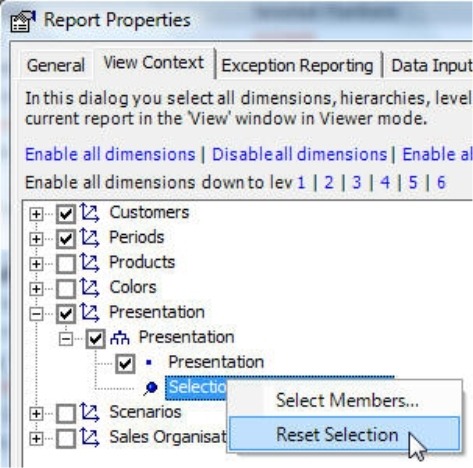Enable the Products dimension checkbox
The image size is (473, 468).
pyautogui.click(x=66, y=264)
